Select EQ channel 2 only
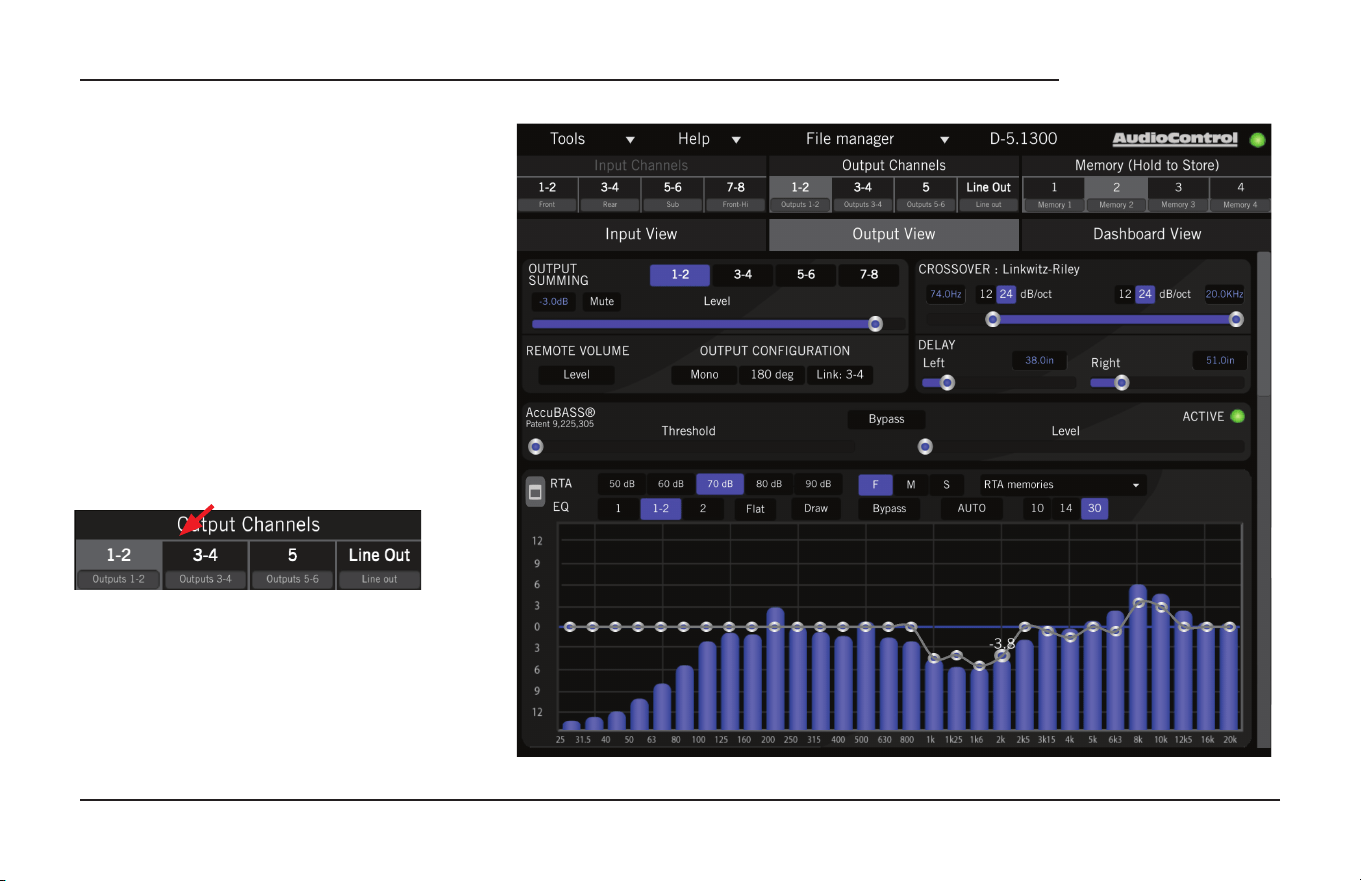The width and height of the screenshot is (1361, 881). coord(703,509)
